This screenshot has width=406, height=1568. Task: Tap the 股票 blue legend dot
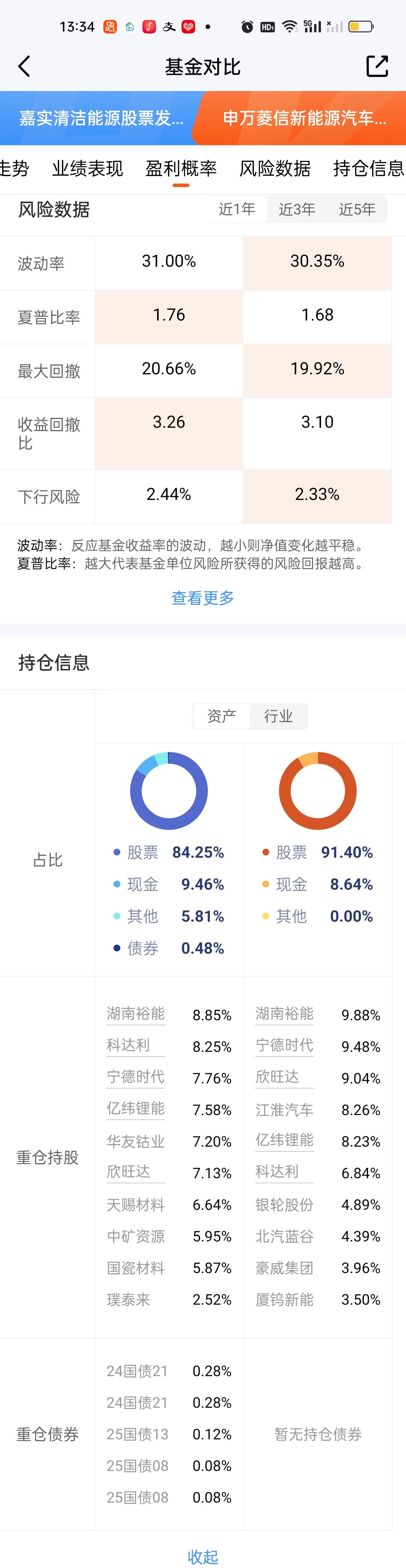tap(117, 852)
